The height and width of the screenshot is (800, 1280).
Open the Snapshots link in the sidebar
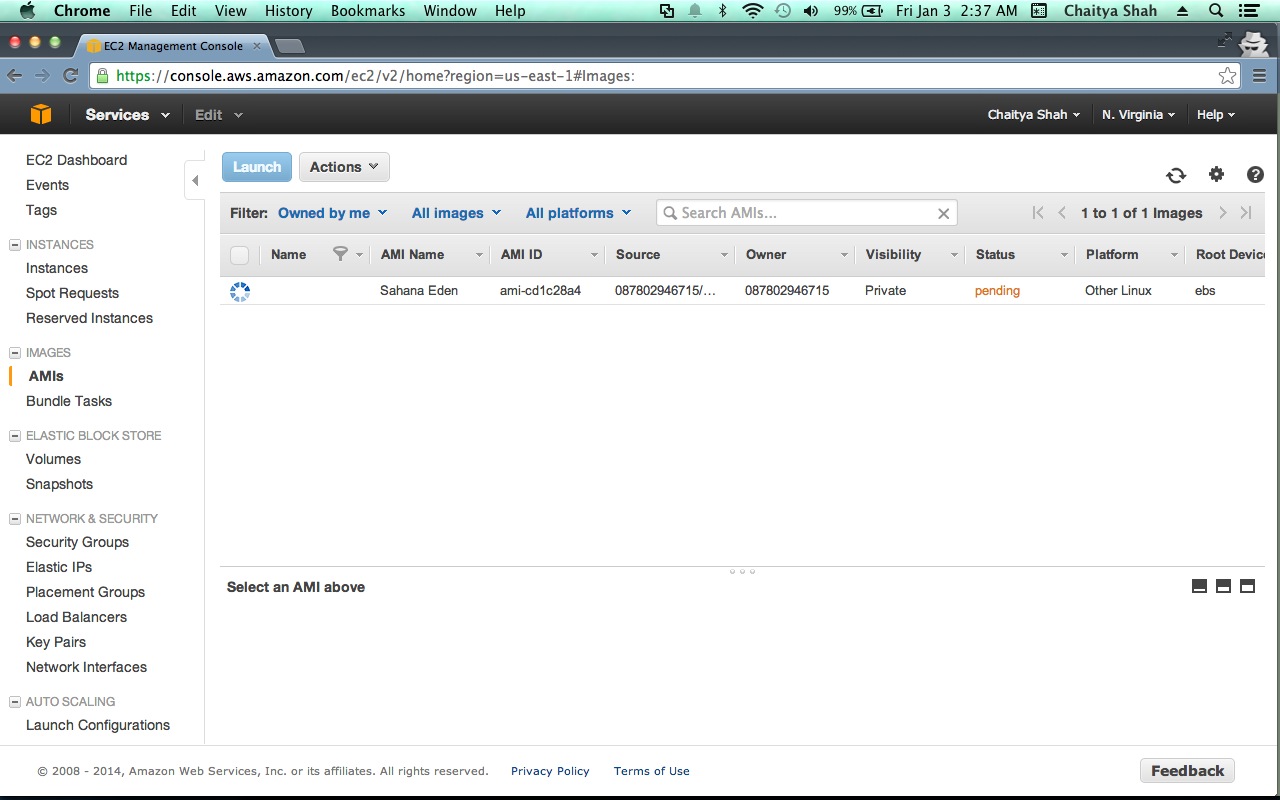[59, 484]
